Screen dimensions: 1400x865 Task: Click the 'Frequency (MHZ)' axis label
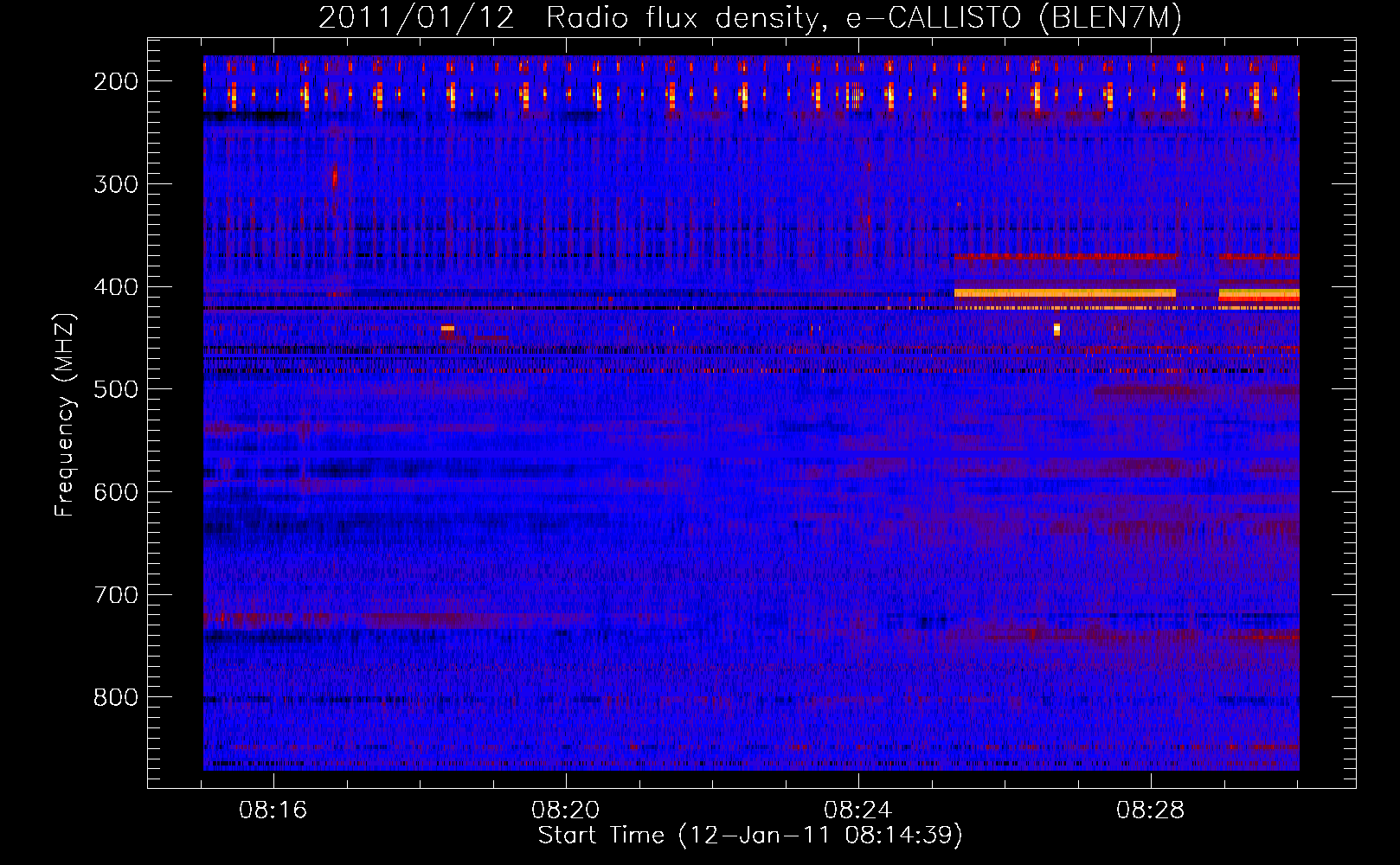65,414
